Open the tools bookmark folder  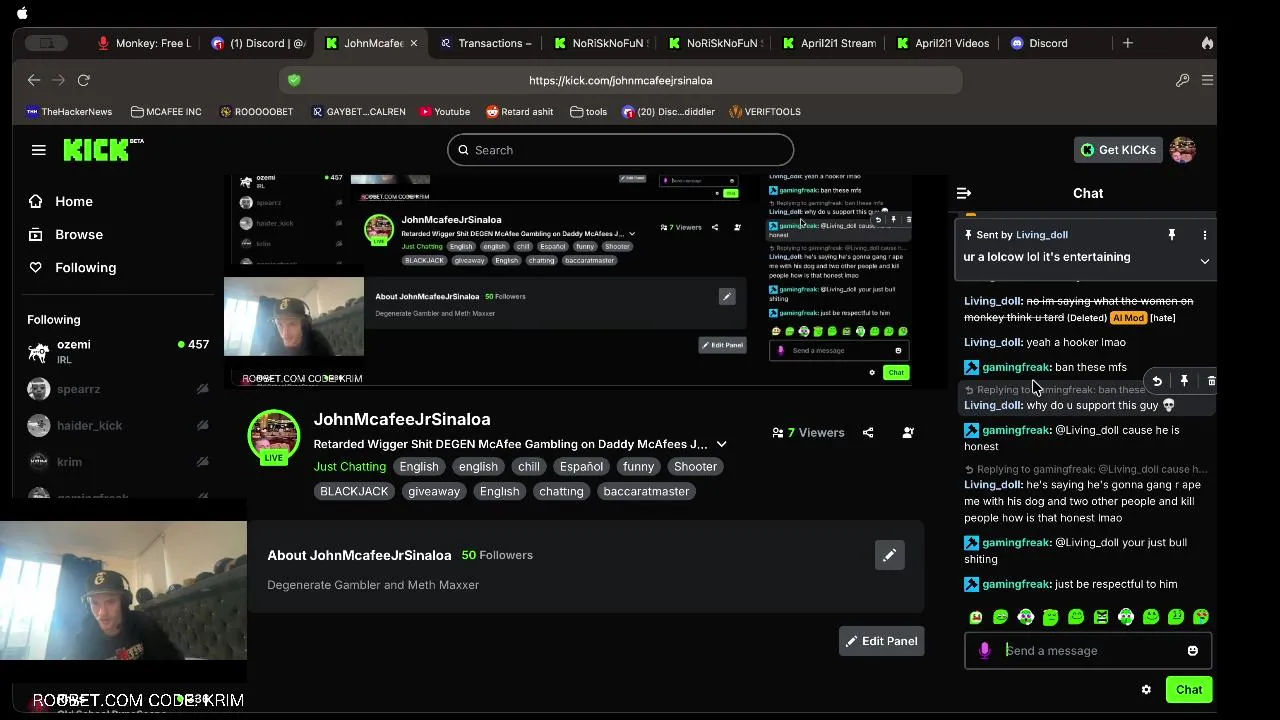589,112
